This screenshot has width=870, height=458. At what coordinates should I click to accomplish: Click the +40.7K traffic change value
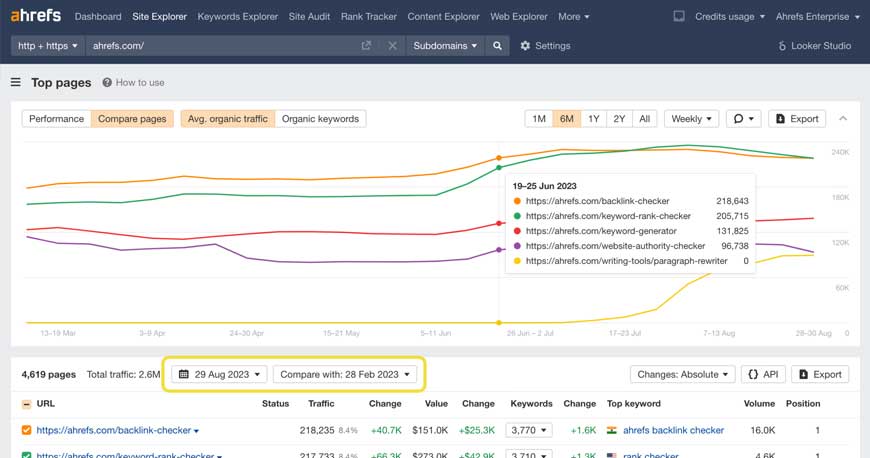[x=386, y=430]
